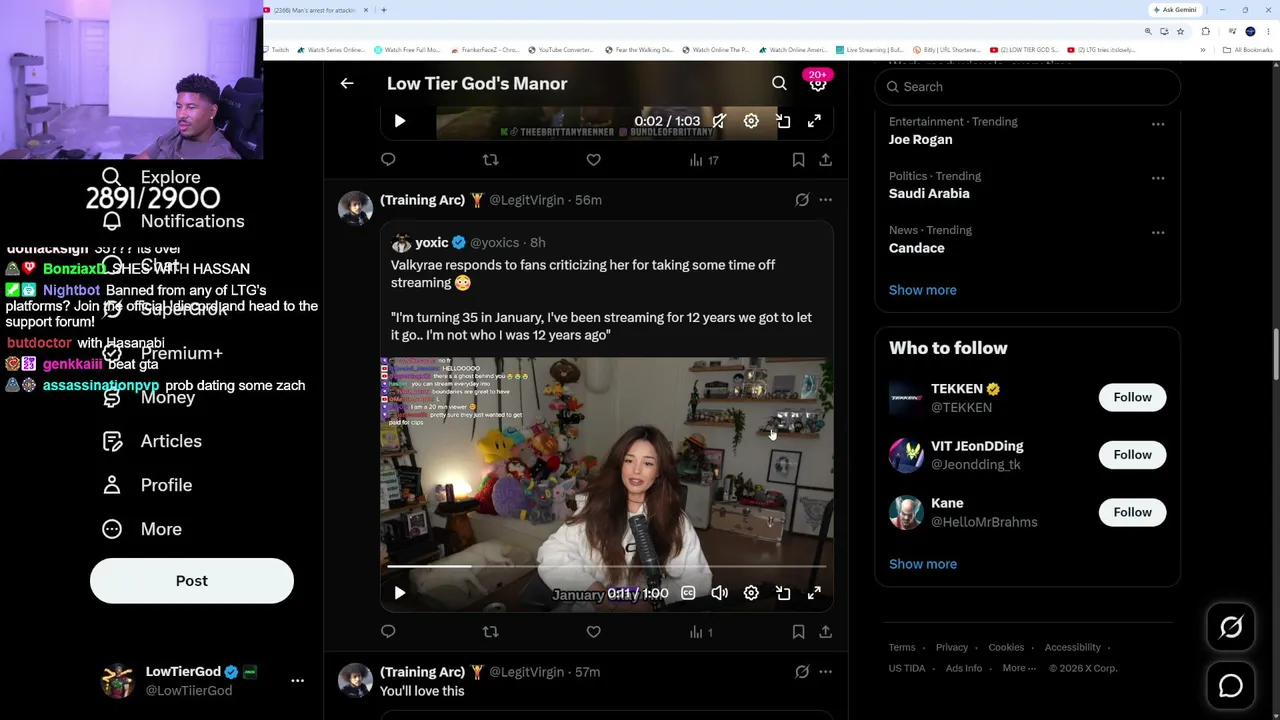Open Premium+ in the left sidebar
The width and height of the screenshot is (1280, 720).
[x=162, y=353]
